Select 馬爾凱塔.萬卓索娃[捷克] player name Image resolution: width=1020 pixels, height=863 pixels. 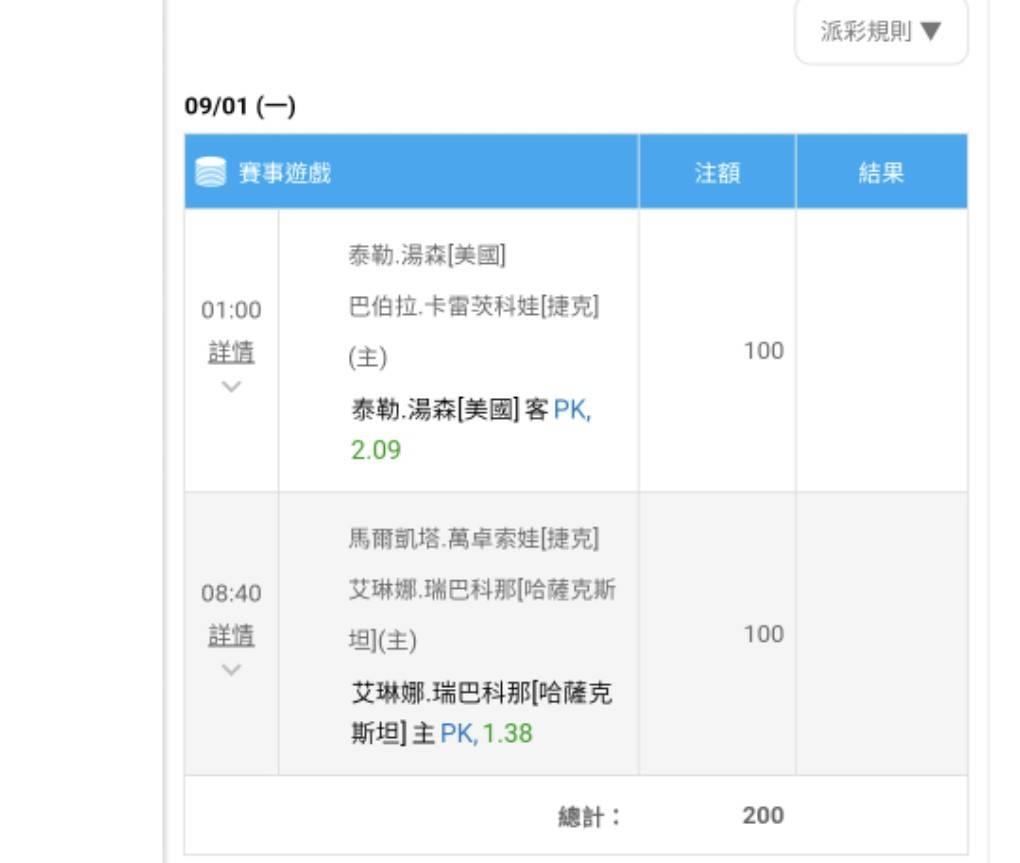pyautogui.click(x=473, y=540)
